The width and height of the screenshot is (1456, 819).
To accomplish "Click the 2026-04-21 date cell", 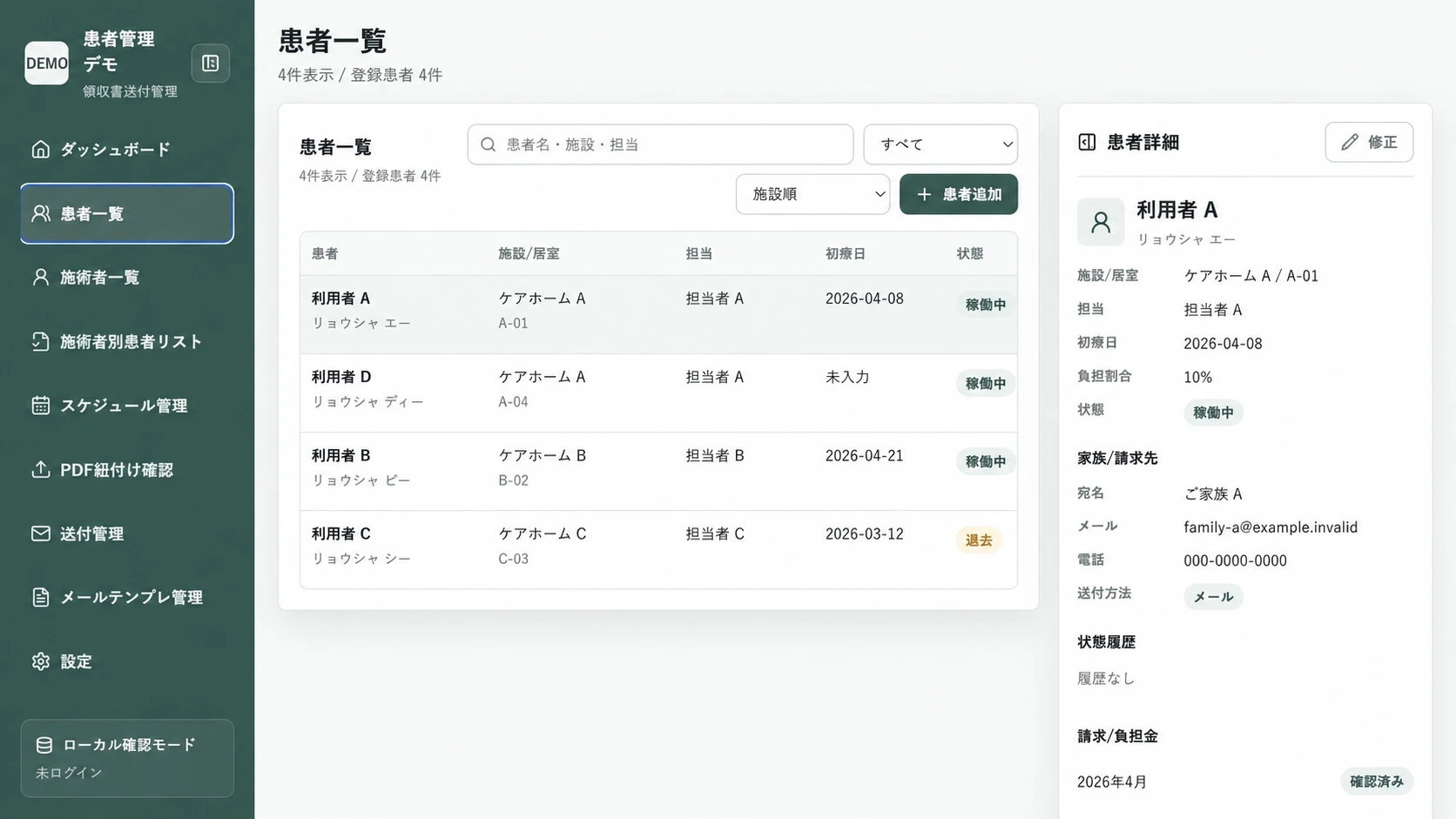I will [x=864, y=455].
